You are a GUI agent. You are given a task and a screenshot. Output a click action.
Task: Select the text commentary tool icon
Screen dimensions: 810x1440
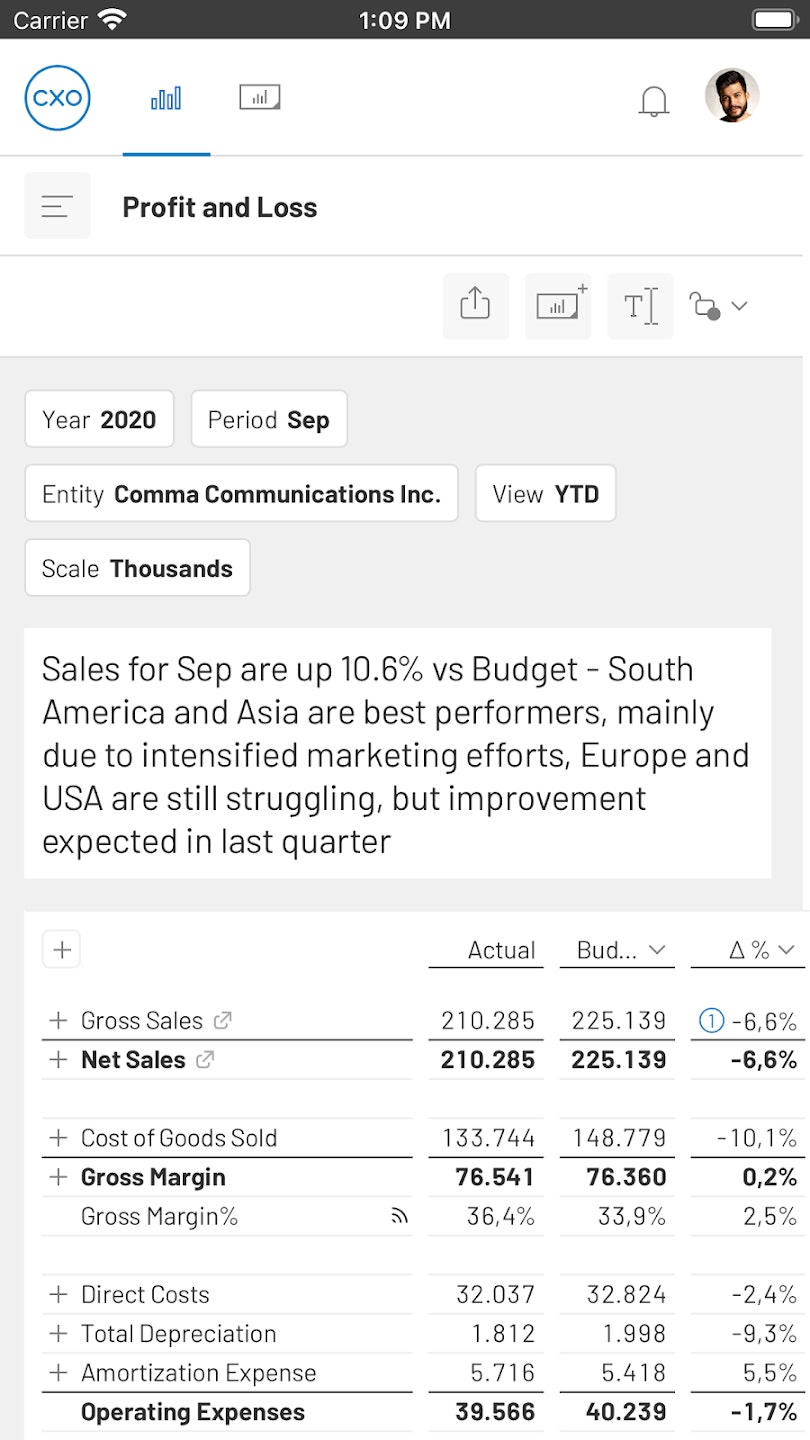tap(640, 305)
